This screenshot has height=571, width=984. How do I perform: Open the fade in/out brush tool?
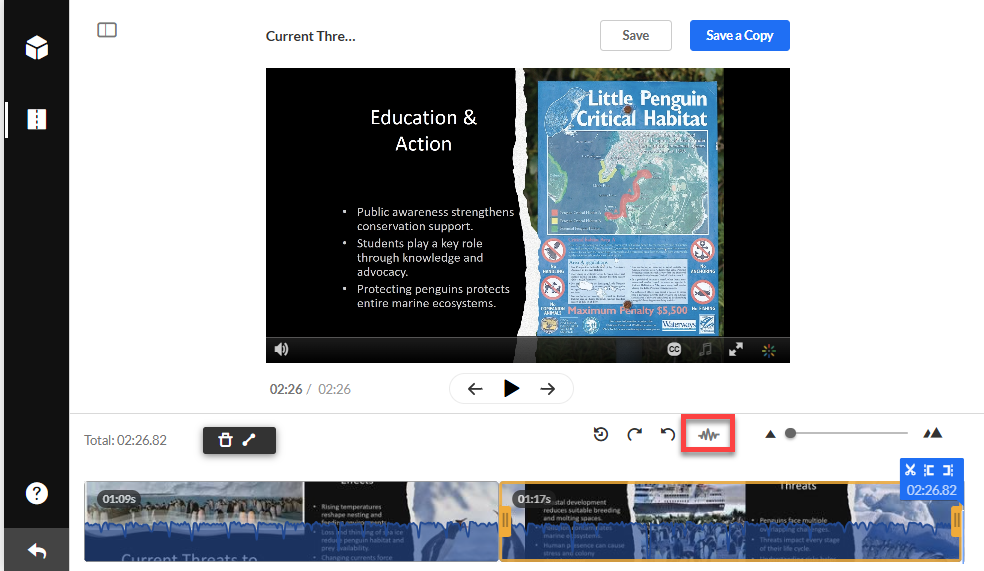tap(249, 440)
